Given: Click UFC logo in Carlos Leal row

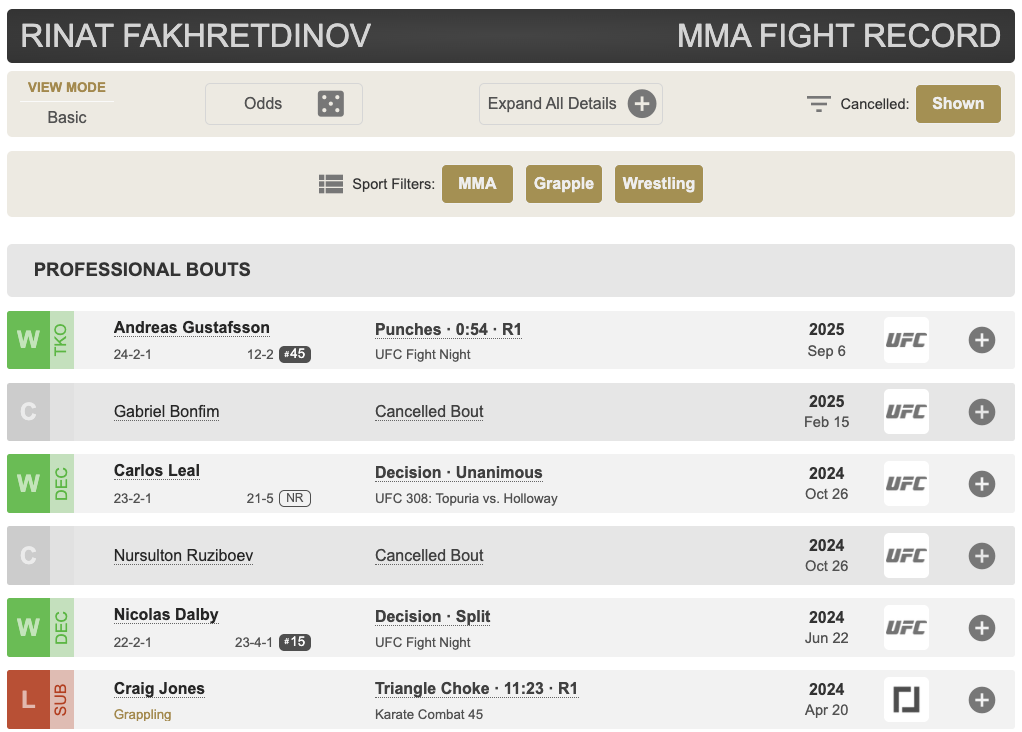Looking at the screenshot, I should (906, 484).
